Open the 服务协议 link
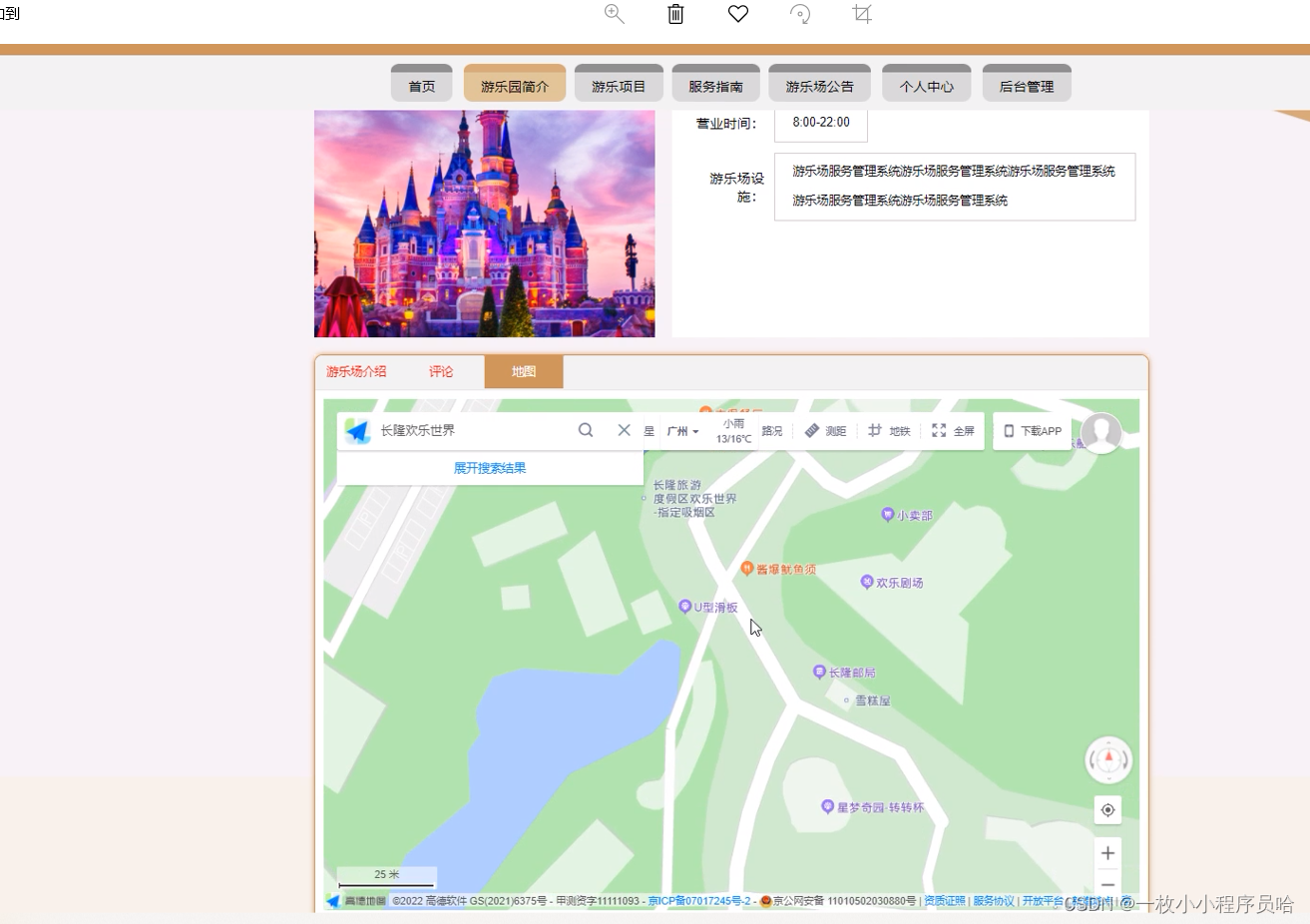Image resolution: width=1310 pixels, height=924 pixels. (x=994, y=901)
